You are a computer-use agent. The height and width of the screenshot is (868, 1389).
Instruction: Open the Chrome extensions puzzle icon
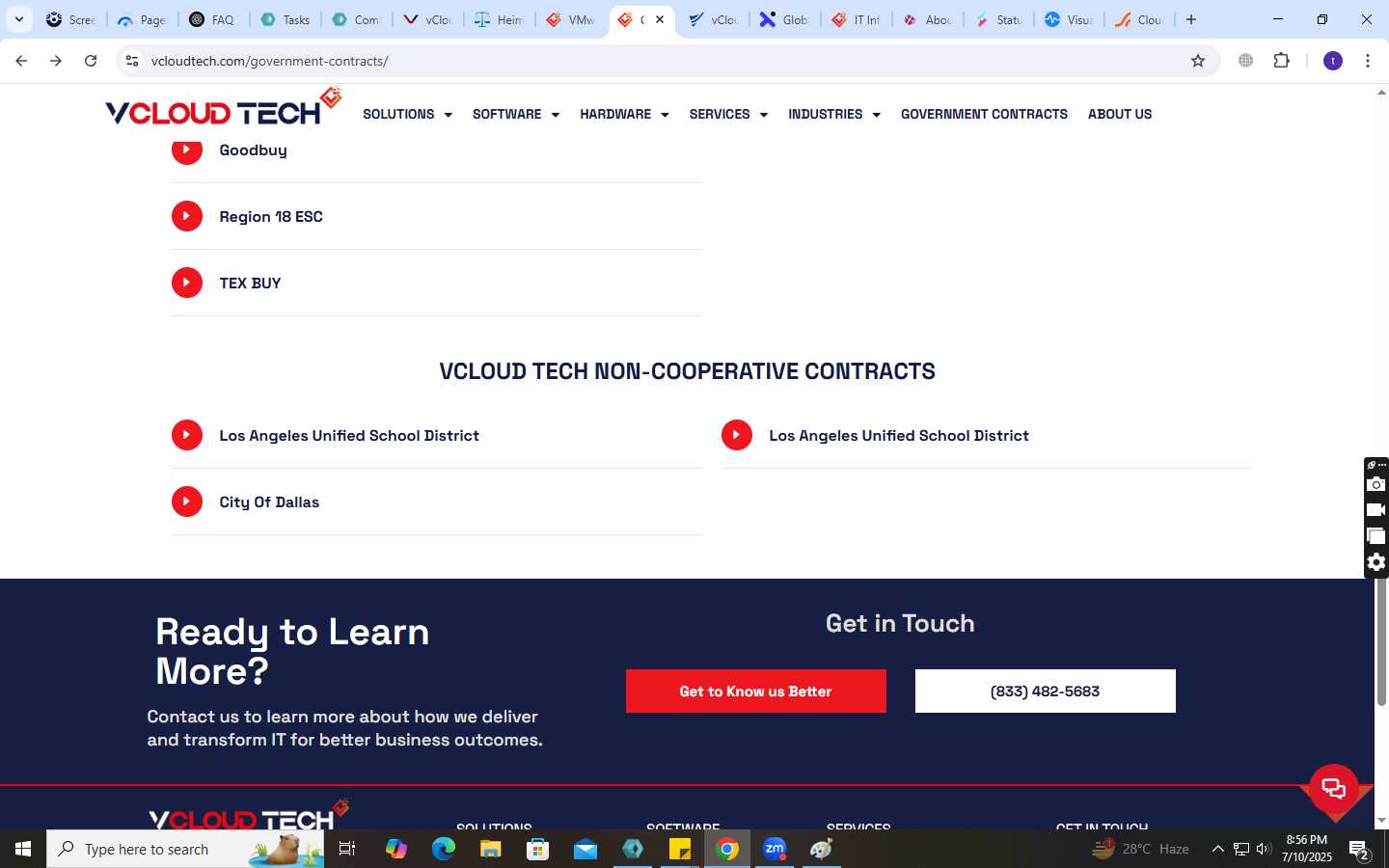(1281, 61)
